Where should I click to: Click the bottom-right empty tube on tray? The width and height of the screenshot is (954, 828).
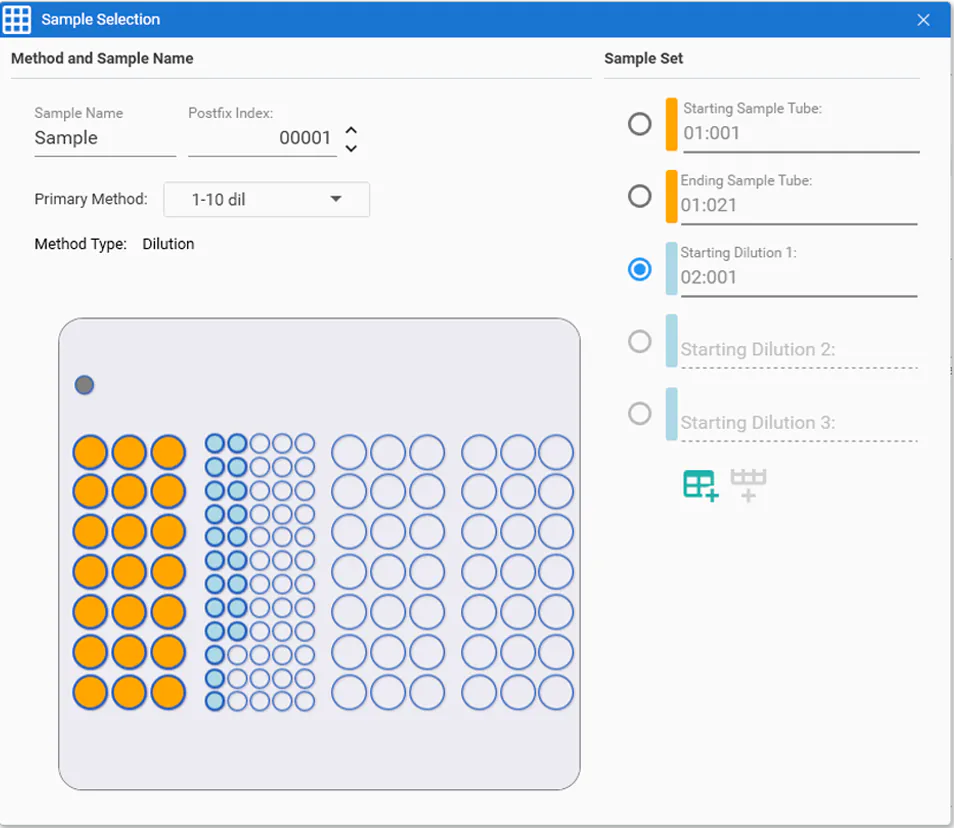pos(556,692)
